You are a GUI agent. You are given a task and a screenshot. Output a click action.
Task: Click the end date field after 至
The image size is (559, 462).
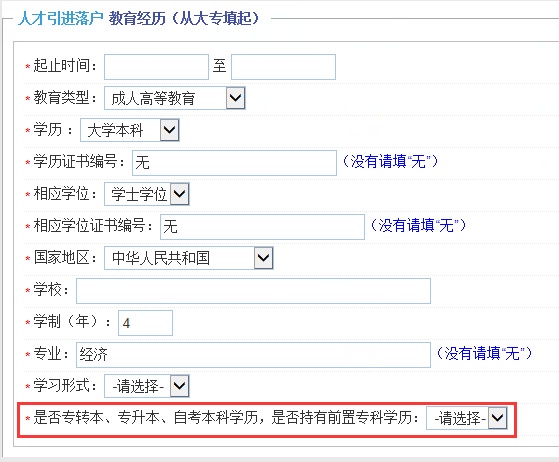(283, 67)
